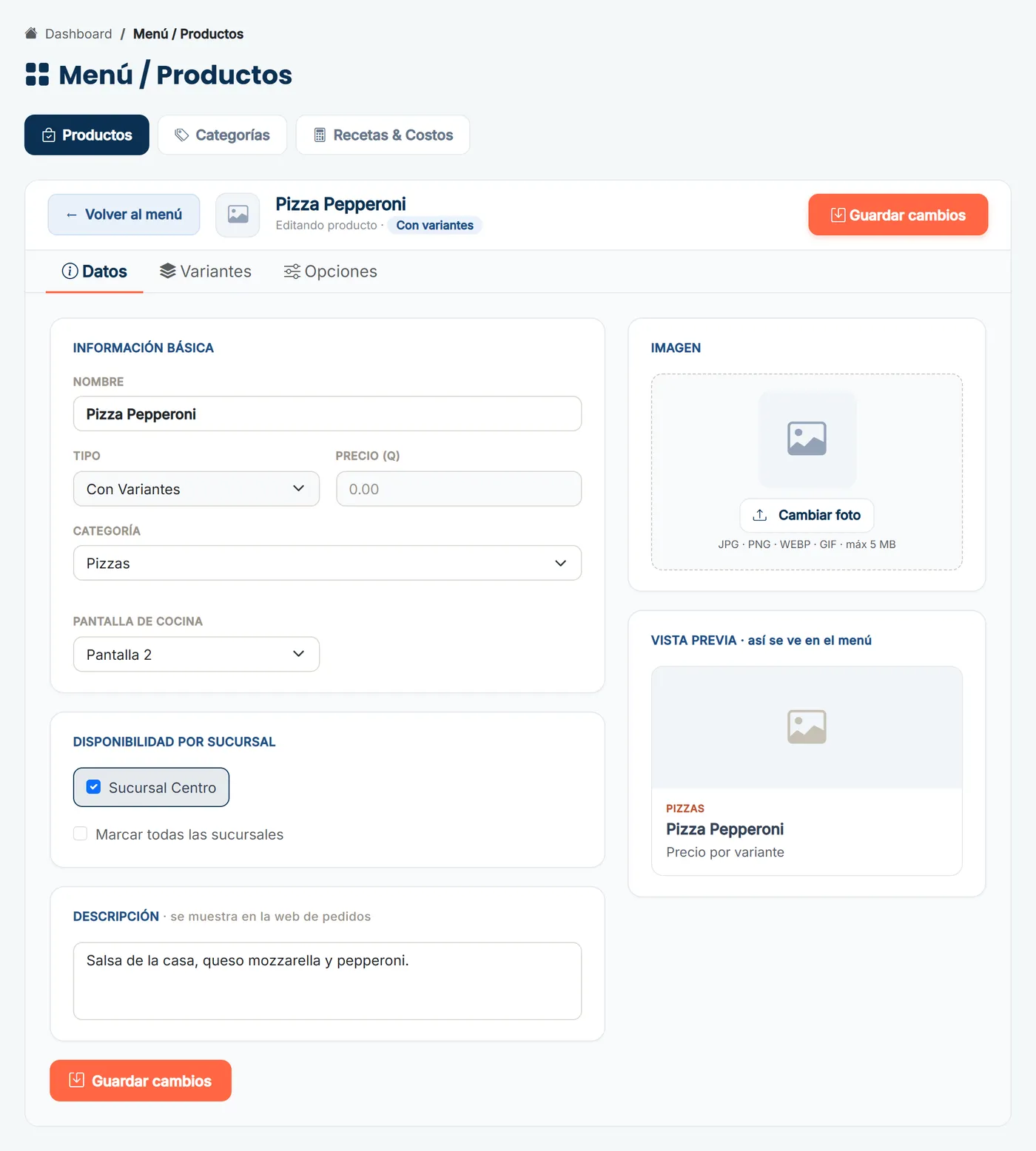Click the info icon on Datos tab
The width and height of the screenshot is (1036, 1151).
click(70, 271)
